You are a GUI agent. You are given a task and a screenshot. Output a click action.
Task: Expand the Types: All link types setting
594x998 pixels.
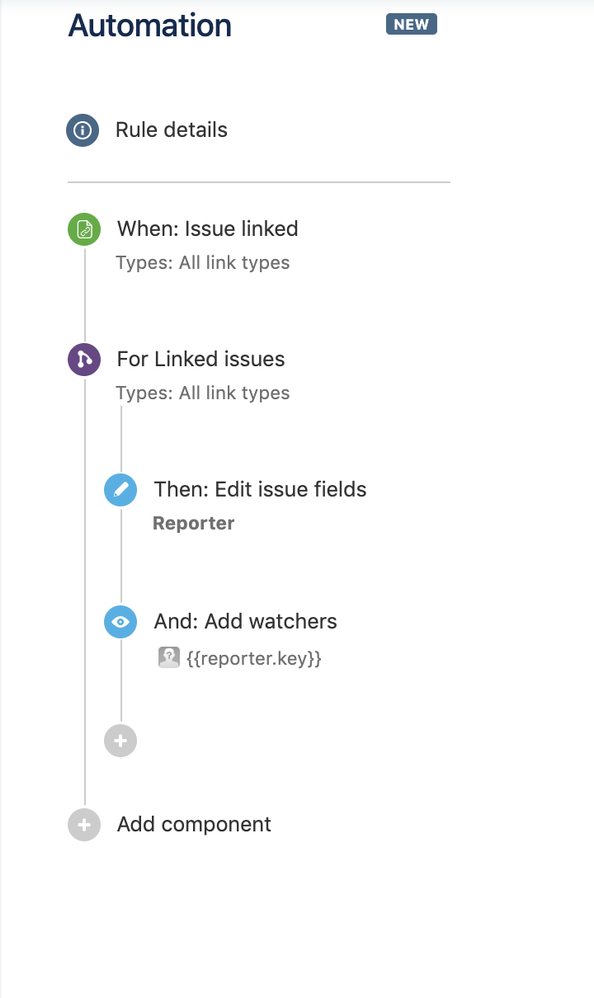(x=203, y=262)
